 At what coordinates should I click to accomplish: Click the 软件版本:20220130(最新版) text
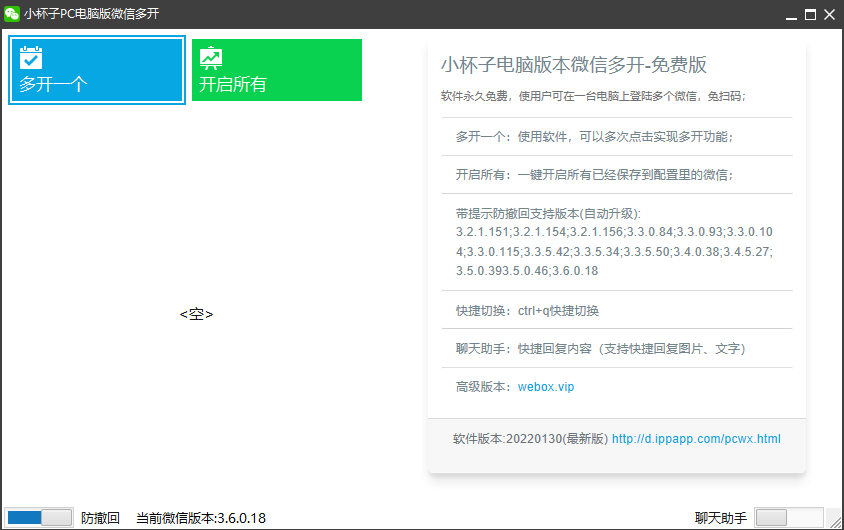pyautogui.click(x=530, y=439)
